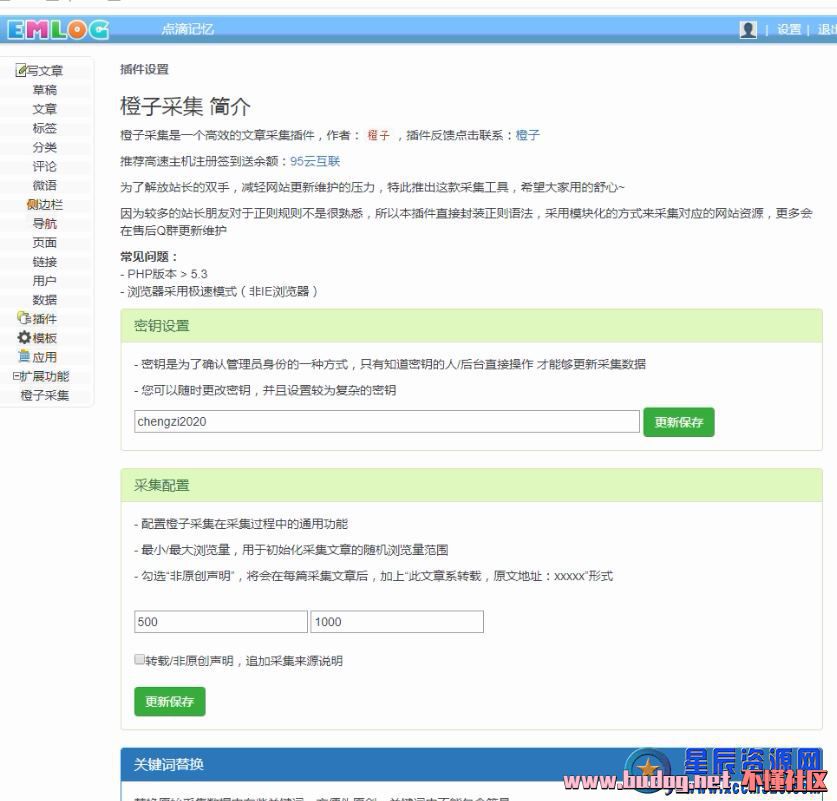Open 评论 in the sidebar menu
Image resolution: width=837 pixels, height=801 pixels.
click(45, 166)
